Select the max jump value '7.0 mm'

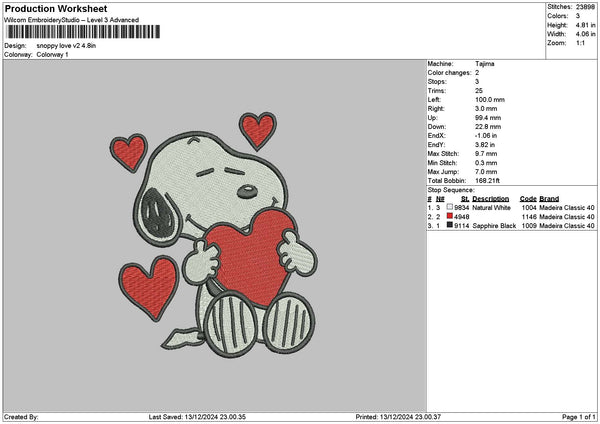[x=486, y=172]
